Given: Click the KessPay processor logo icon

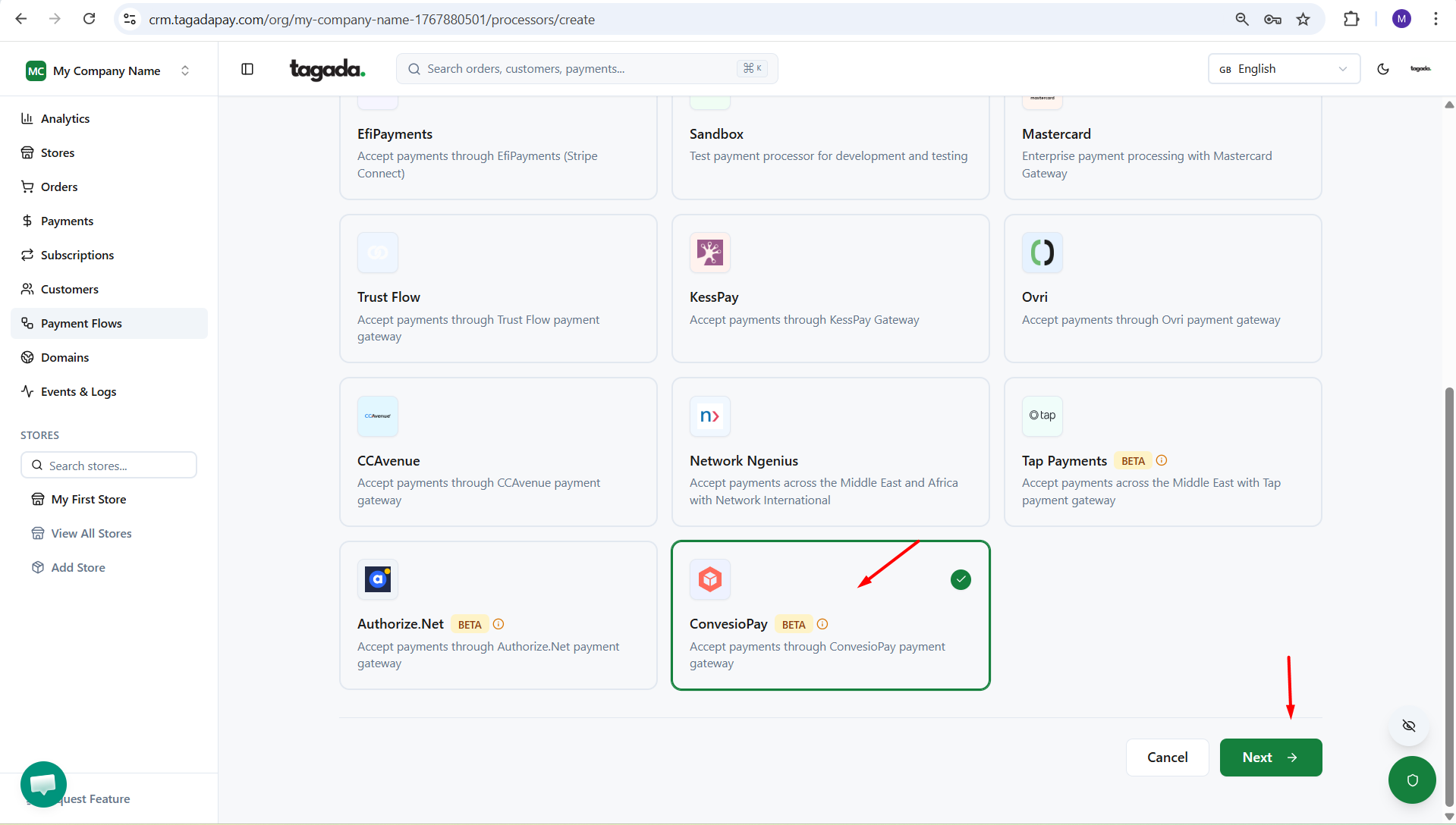Looking at the screenshot, I should [x=709, y=253].
